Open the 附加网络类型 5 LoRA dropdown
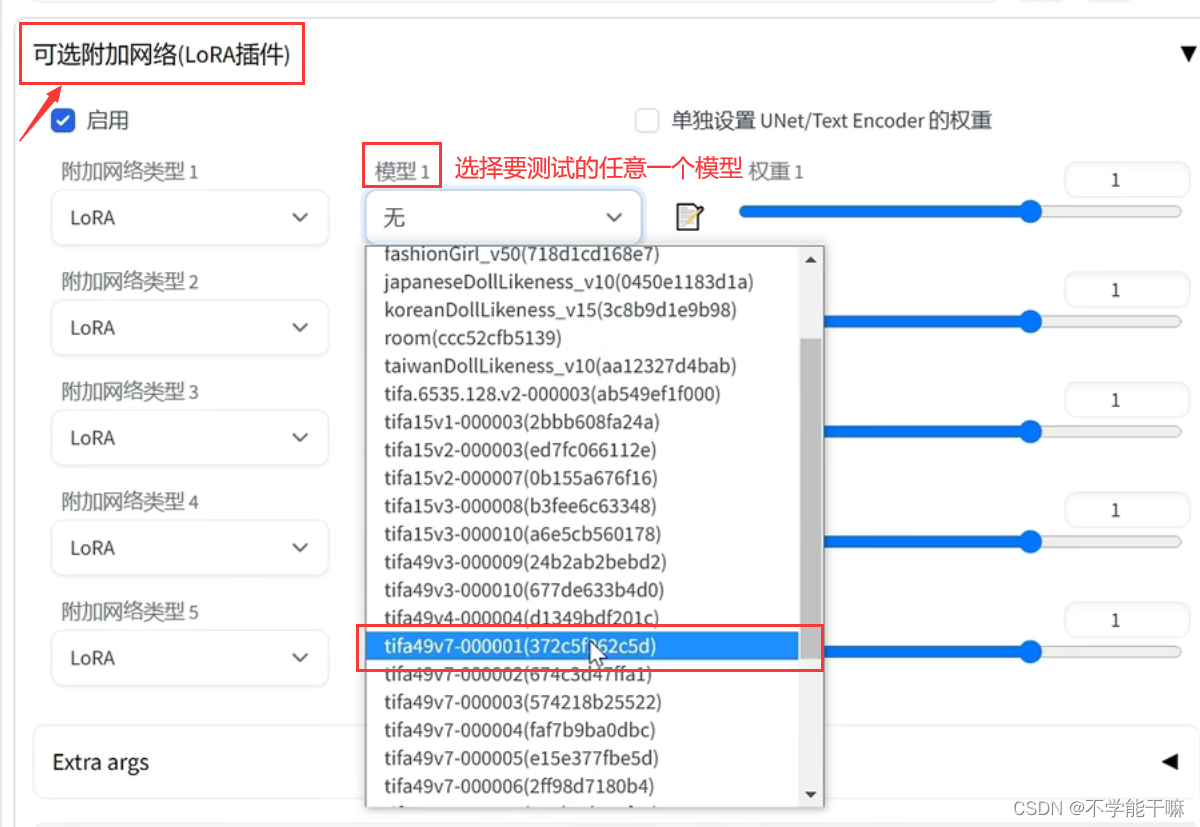This screenshot has width=1200, height=827. click(x=190, y=657)
